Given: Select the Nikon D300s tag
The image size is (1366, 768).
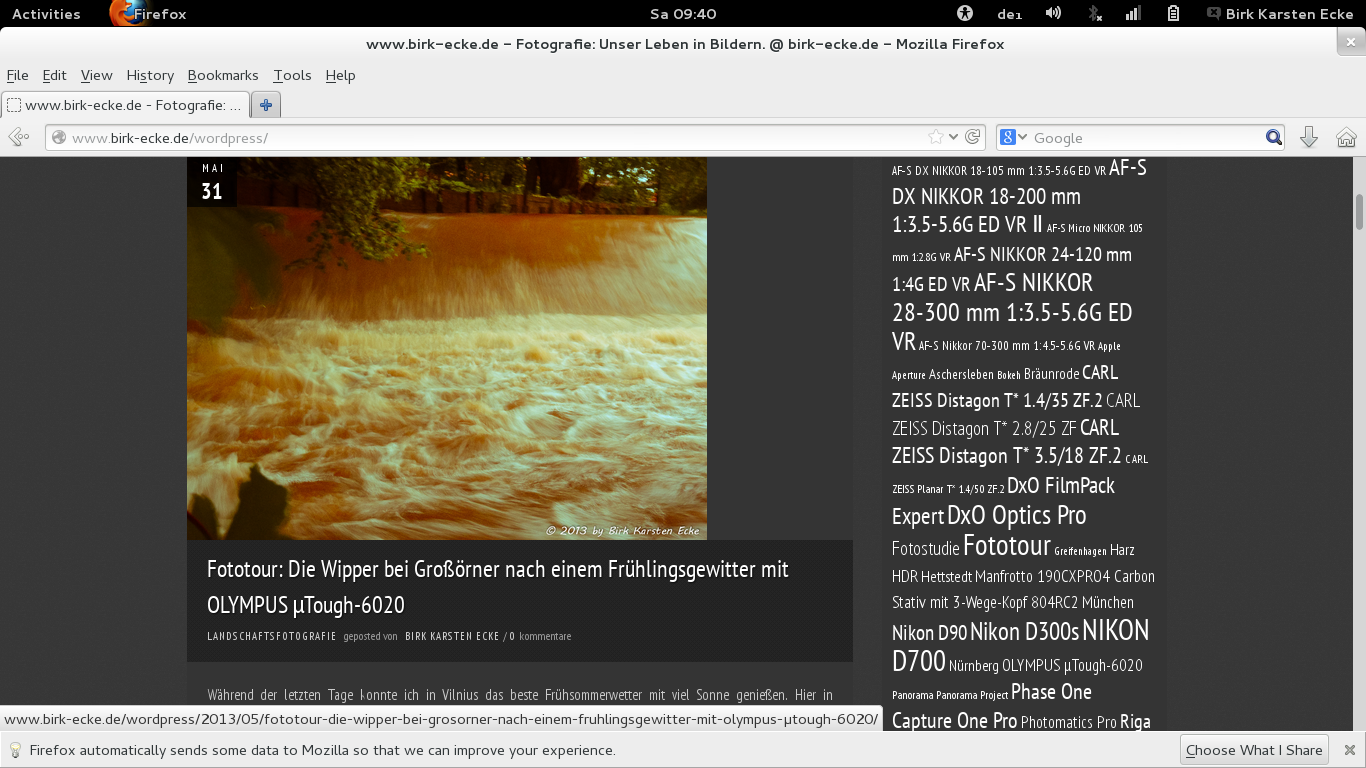Looking at the screenshot, I should (1024, 632).
